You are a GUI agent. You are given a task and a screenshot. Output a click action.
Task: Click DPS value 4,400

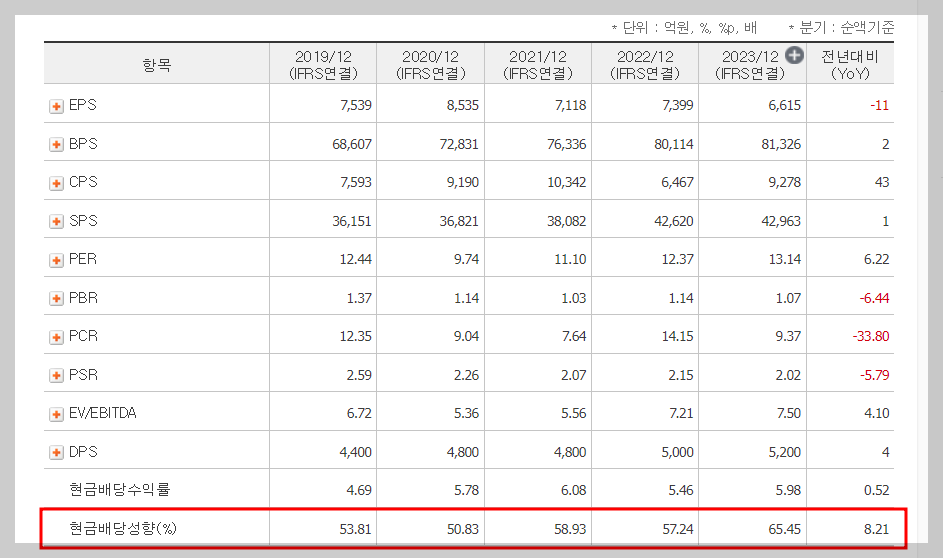pos(355,452)
